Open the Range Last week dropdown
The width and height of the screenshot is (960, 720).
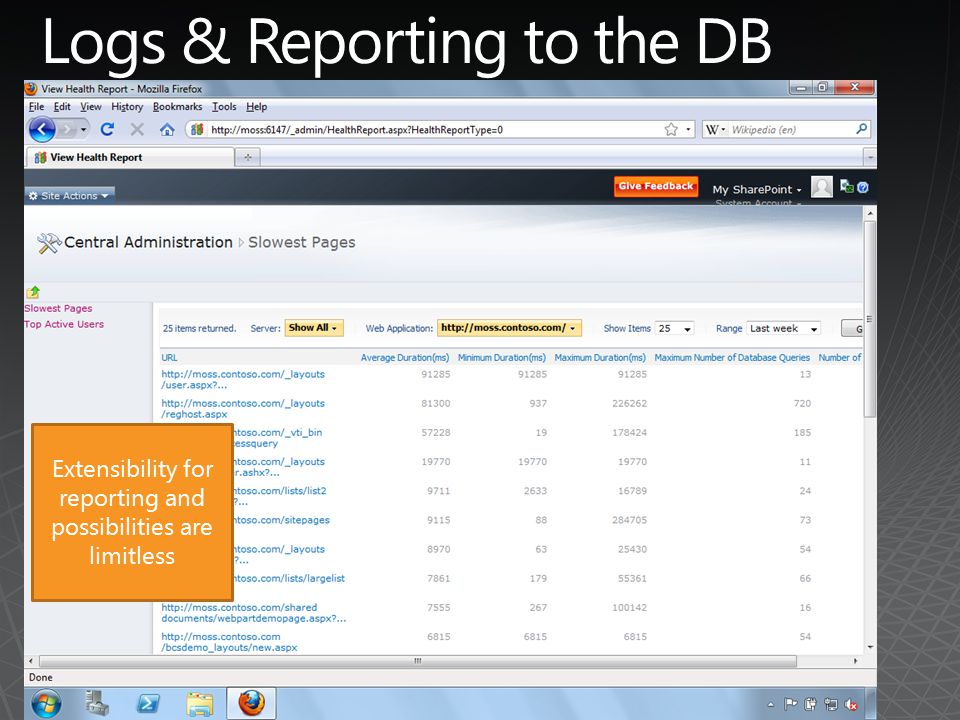783,328
